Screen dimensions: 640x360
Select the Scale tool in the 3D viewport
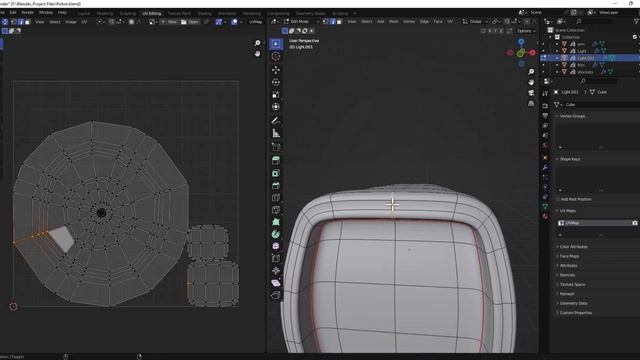[x=276, y=95]
